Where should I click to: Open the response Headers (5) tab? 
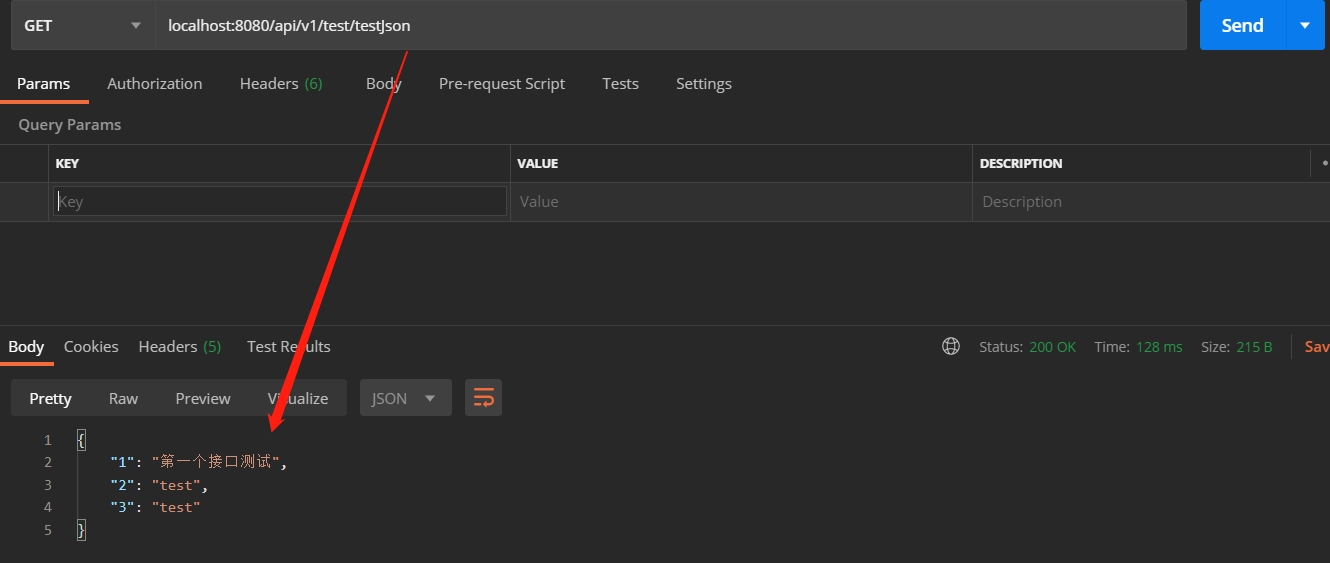(180, 347)
